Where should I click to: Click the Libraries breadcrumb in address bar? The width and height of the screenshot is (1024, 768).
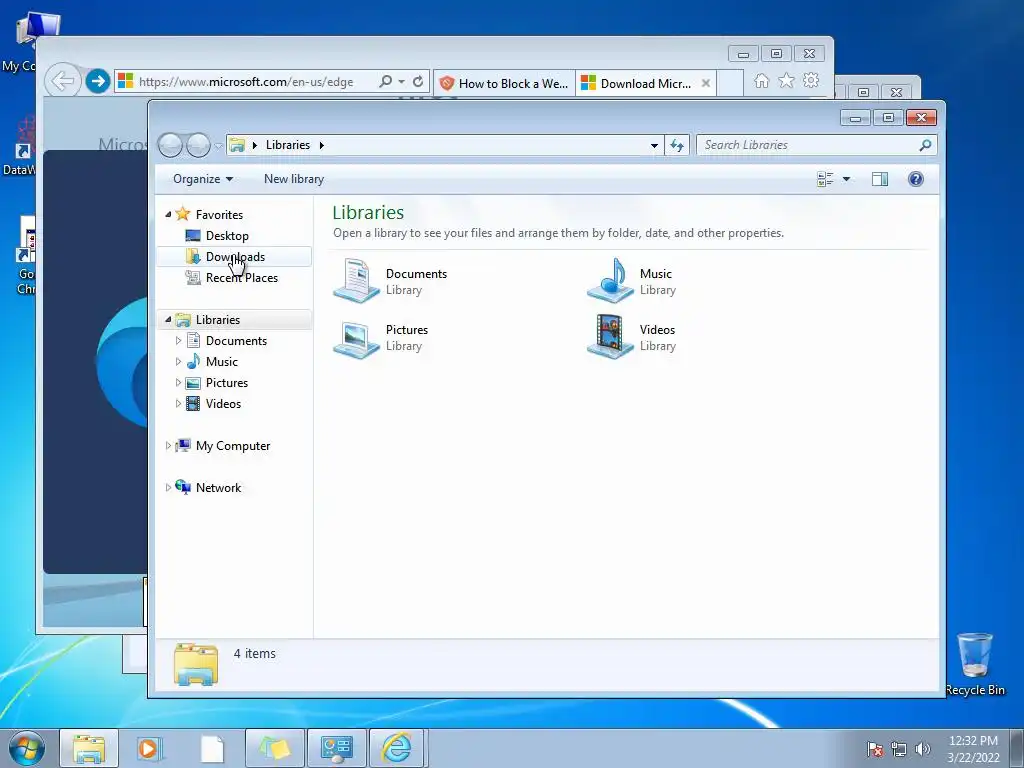(x=287, y=145)
